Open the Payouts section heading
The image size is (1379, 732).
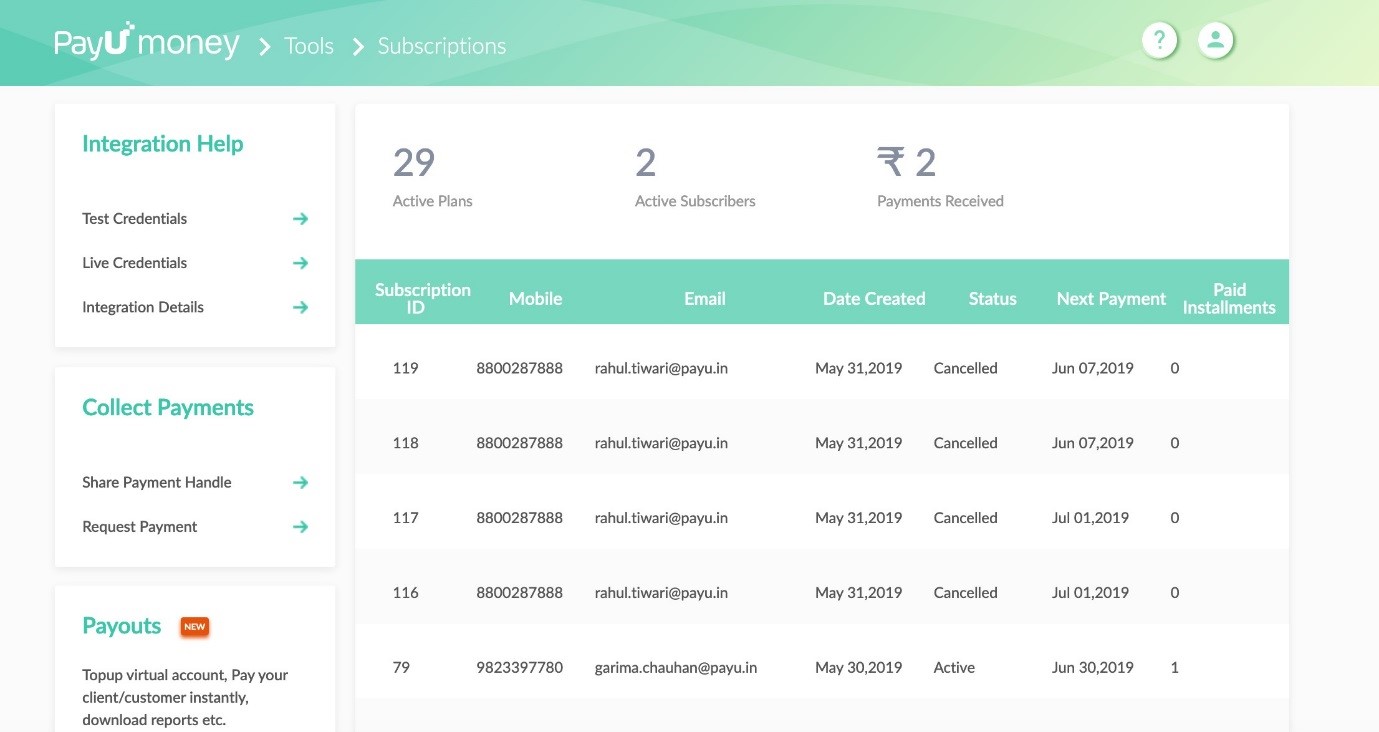coord(121,625)
